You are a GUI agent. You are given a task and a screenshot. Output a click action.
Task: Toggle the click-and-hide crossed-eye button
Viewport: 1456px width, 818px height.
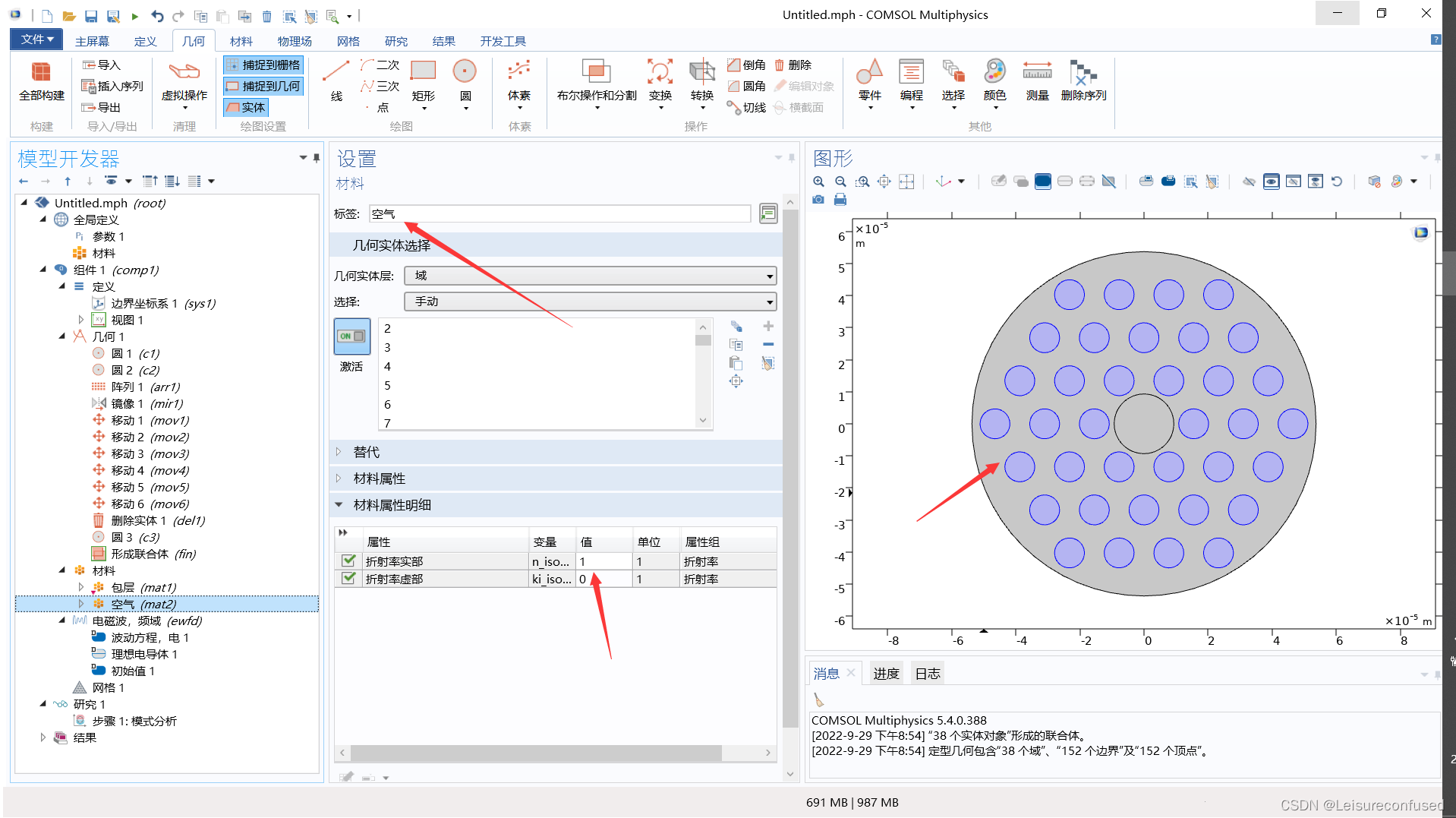click(1249, 182)
